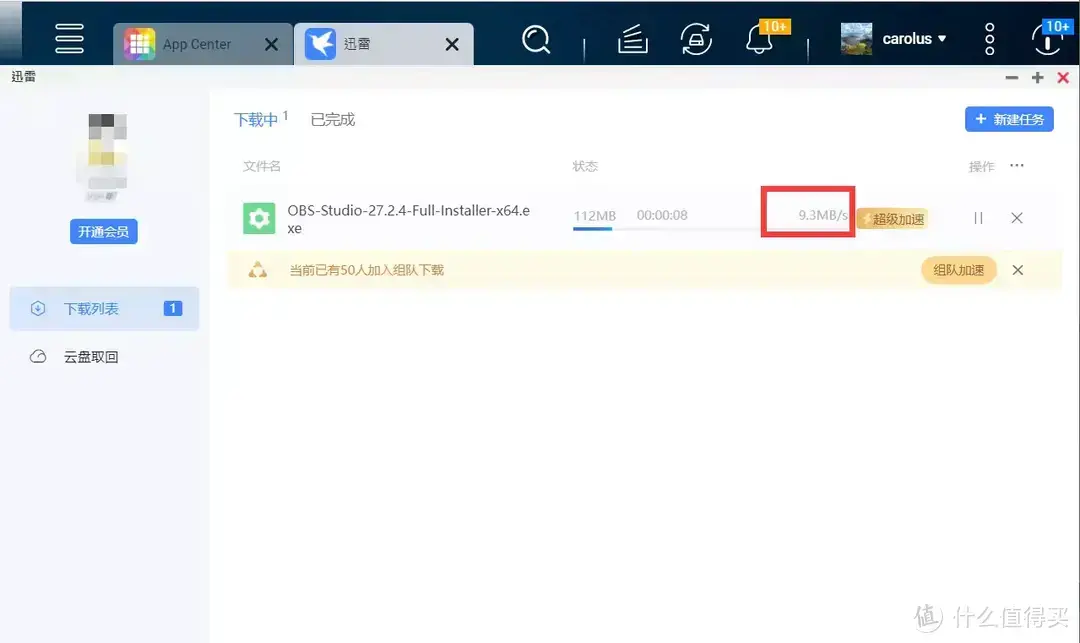Click the 开通会员 membership button
1080x643 pixels.
coord(103,231)
